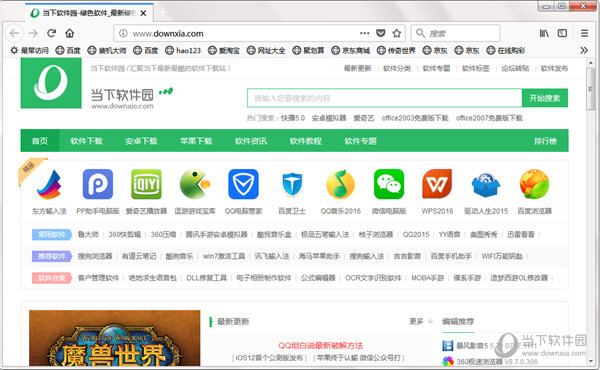Open the Firefox hamburger menu

click(584, 33)
